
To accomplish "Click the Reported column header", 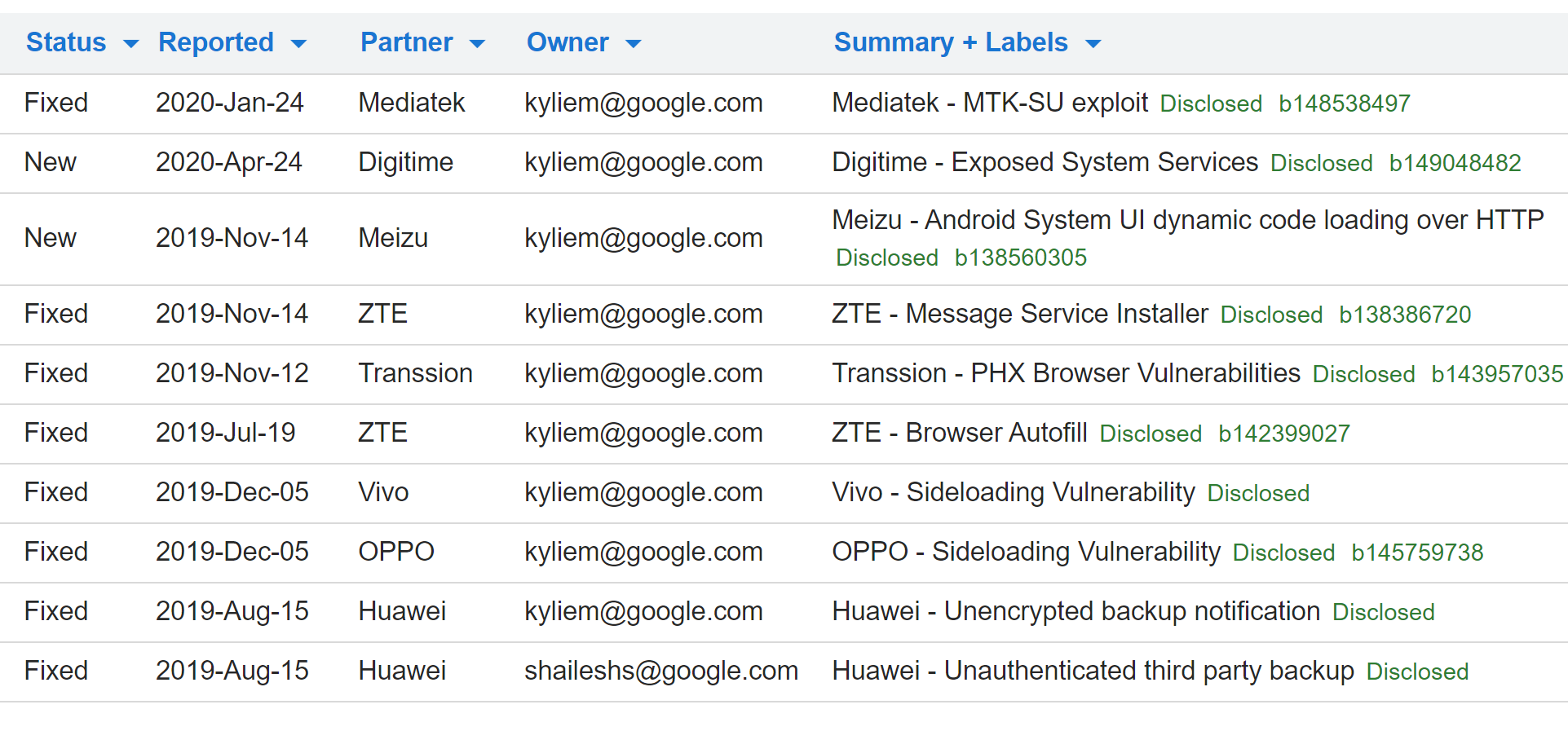I will tap(216, 42).
